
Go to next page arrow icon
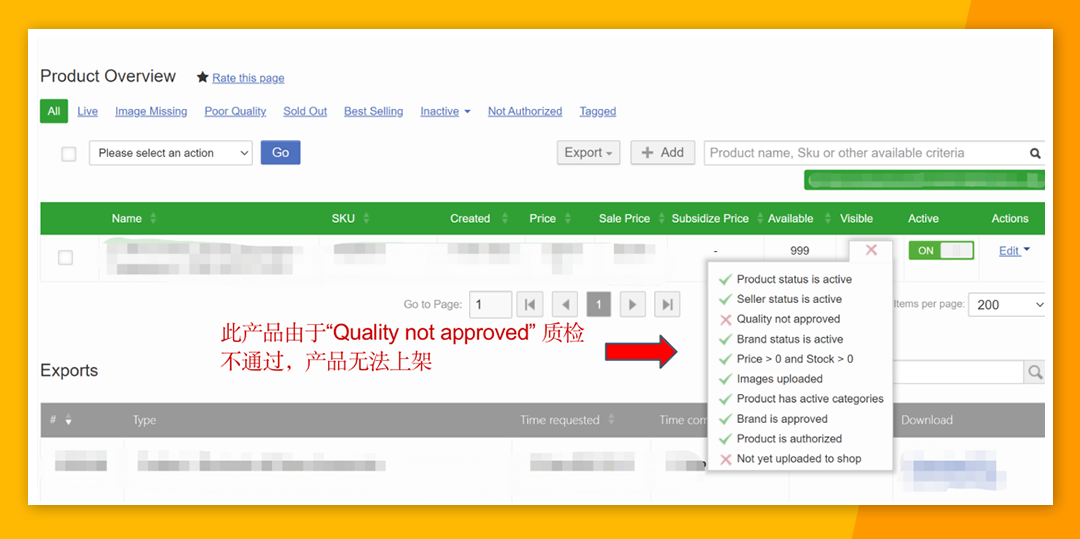(x=632, y=305)
